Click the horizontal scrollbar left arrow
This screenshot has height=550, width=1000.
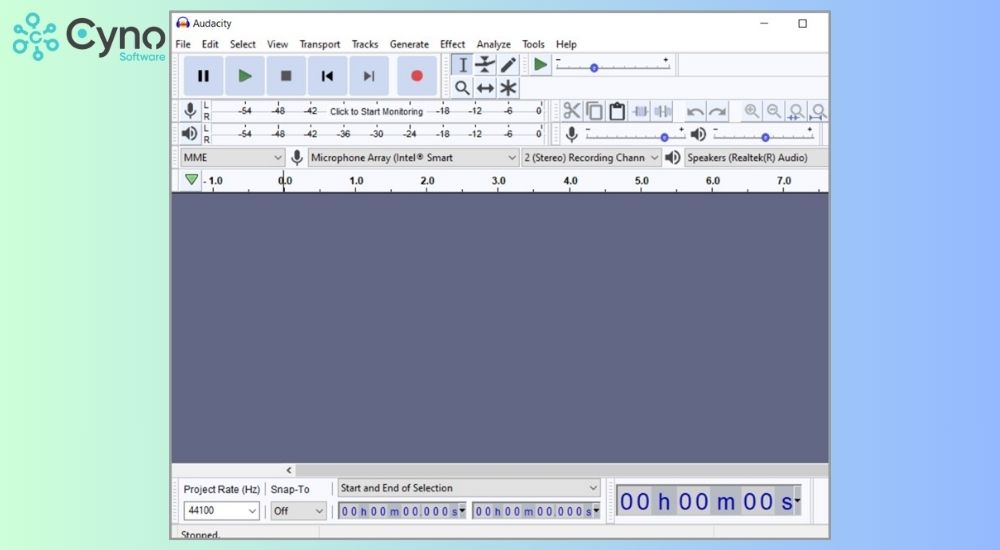click(x=289, y=470)
